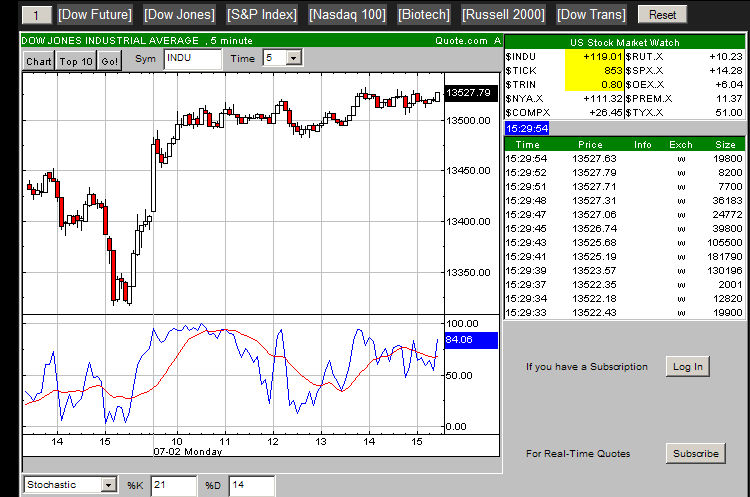Click the 13527.79 current price label
Image resolution: width=750 pixels, height=497 pixels.
[471, 92]
